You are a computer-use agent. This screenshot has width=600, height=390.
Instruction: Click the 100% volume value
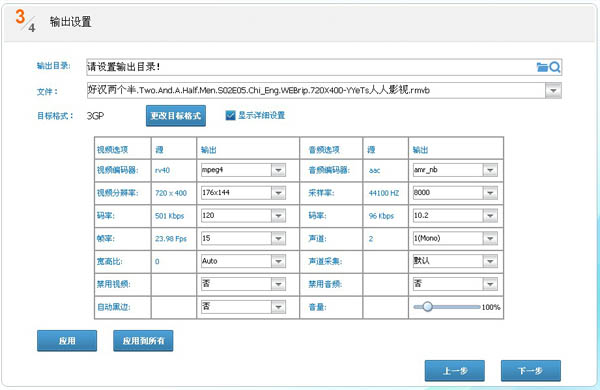[491, 307]
